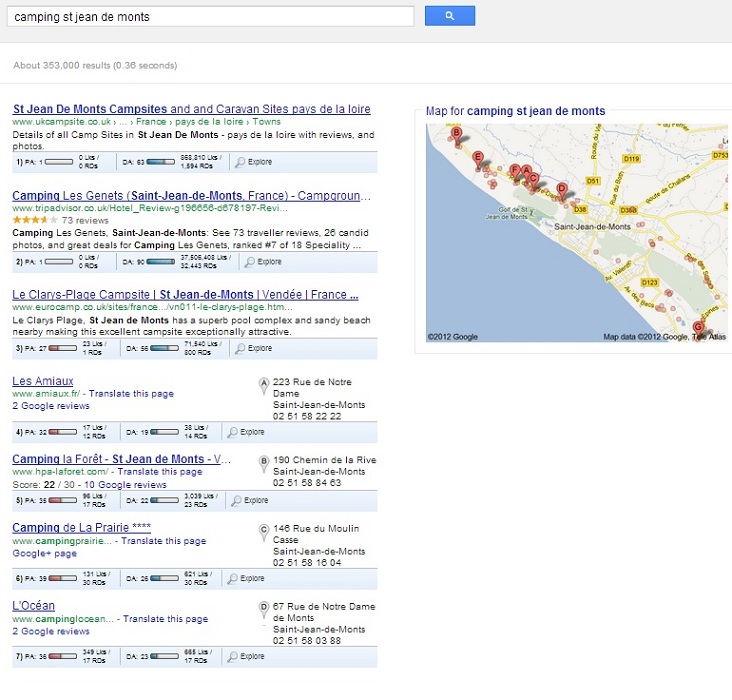
Task: Open 10 Google reviews for Camping la Forêt
Action: point(125,485)
